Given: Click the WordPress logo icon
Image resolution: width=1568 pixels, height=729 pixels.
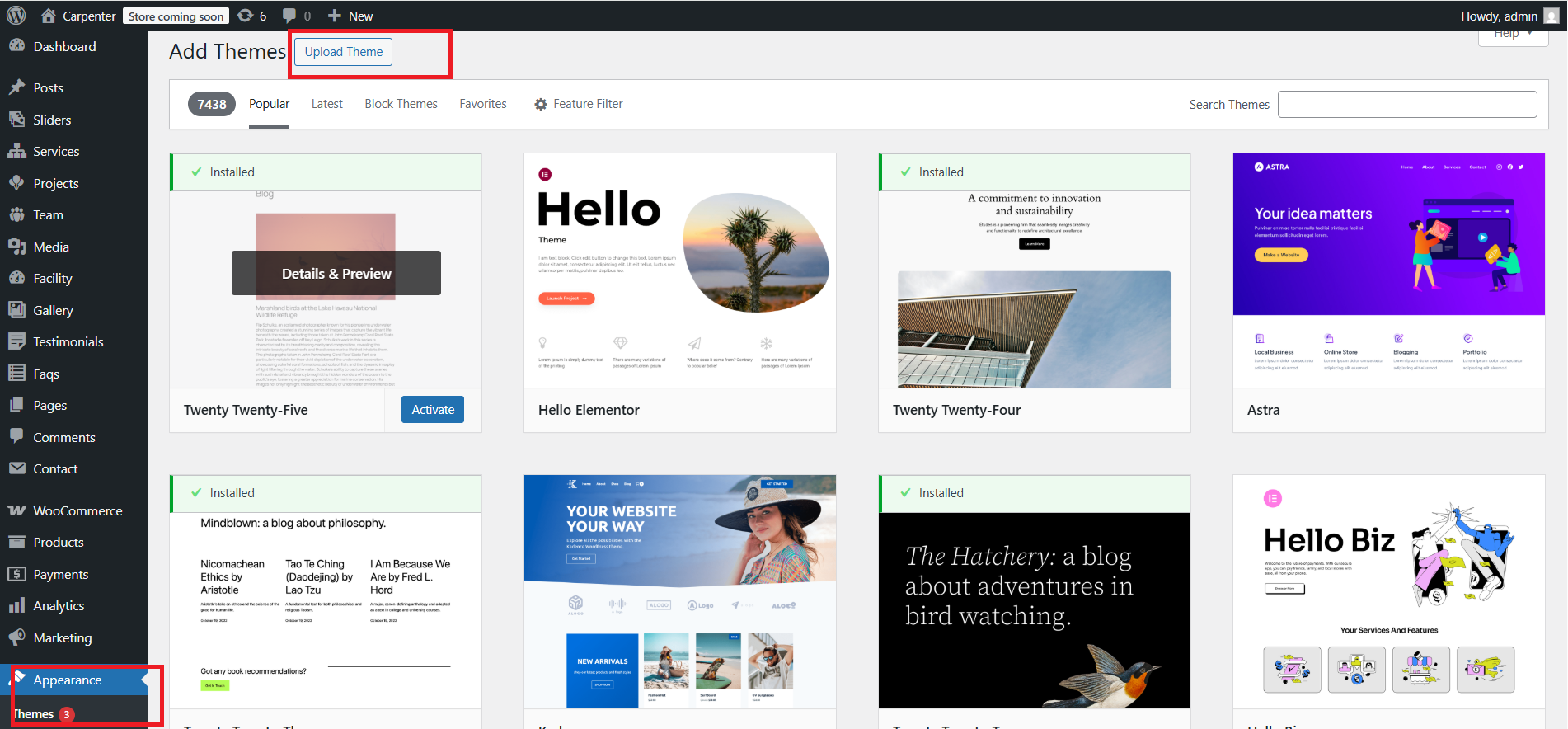Looking at the screenshot, I should (16, 16).
